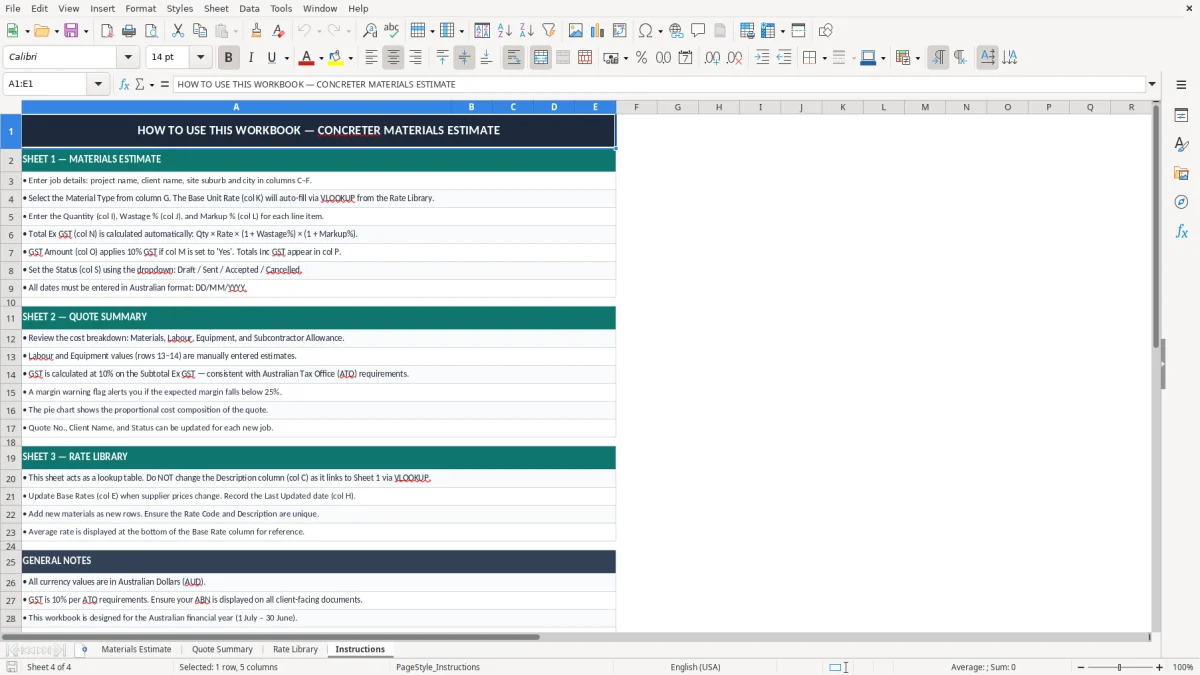
Task: Toggle Wrap Text button
Action: pyautogui.click(x=513, y=58)
